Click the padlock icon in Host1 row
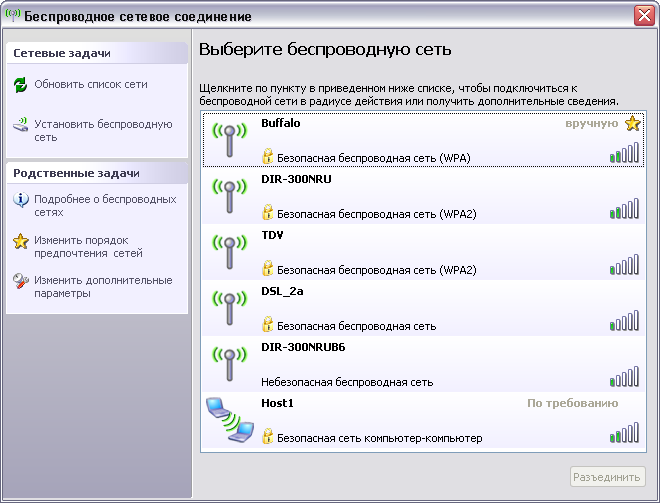Screen dimensions: 660x503 point(267,436)
